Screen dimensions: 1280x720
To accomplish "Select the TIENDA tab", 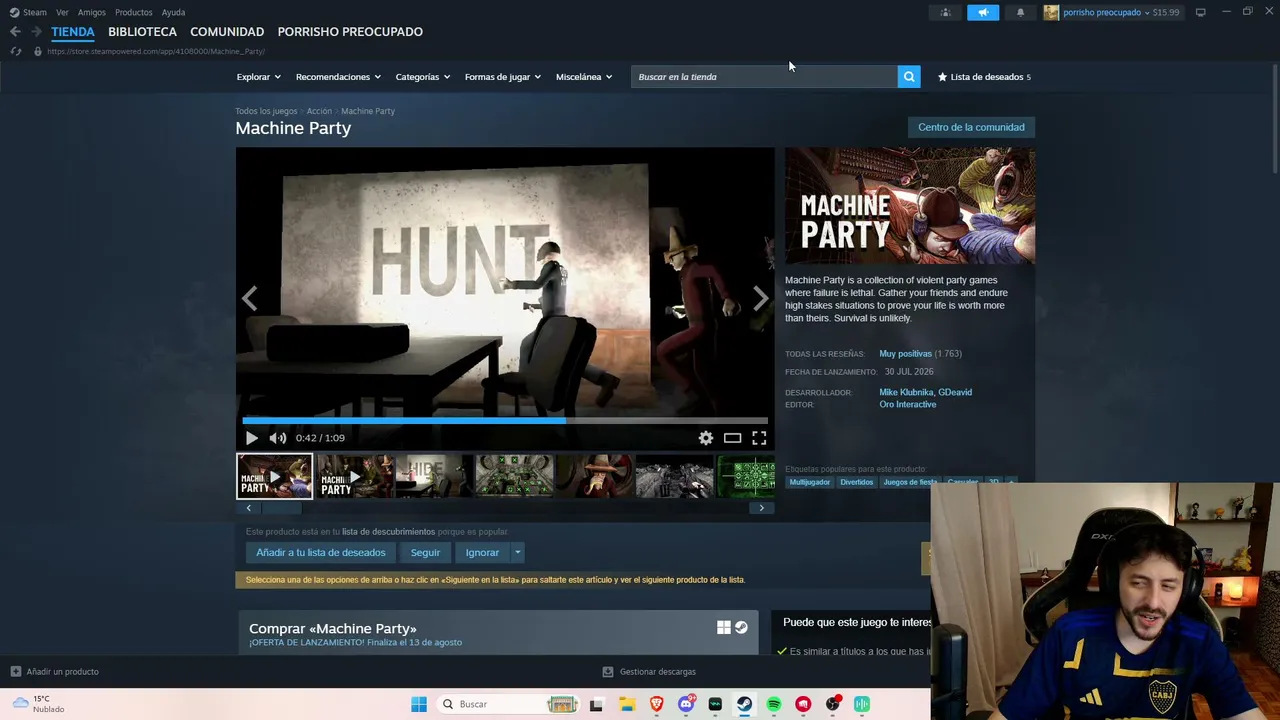I will point(73,32).
